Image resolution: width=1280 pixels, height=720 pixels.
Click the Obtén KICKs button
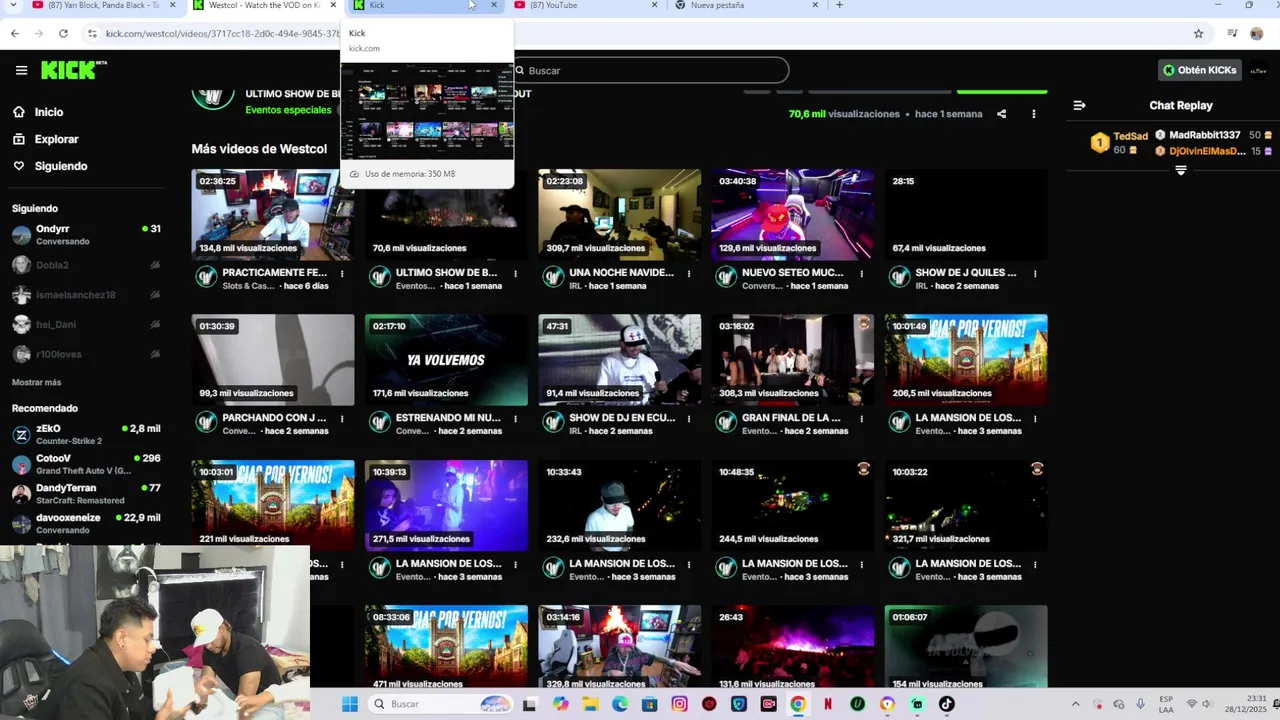[1200, 70]
